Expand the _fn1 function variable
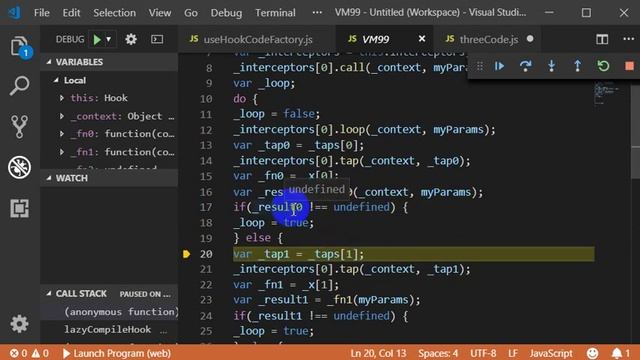 62,152
